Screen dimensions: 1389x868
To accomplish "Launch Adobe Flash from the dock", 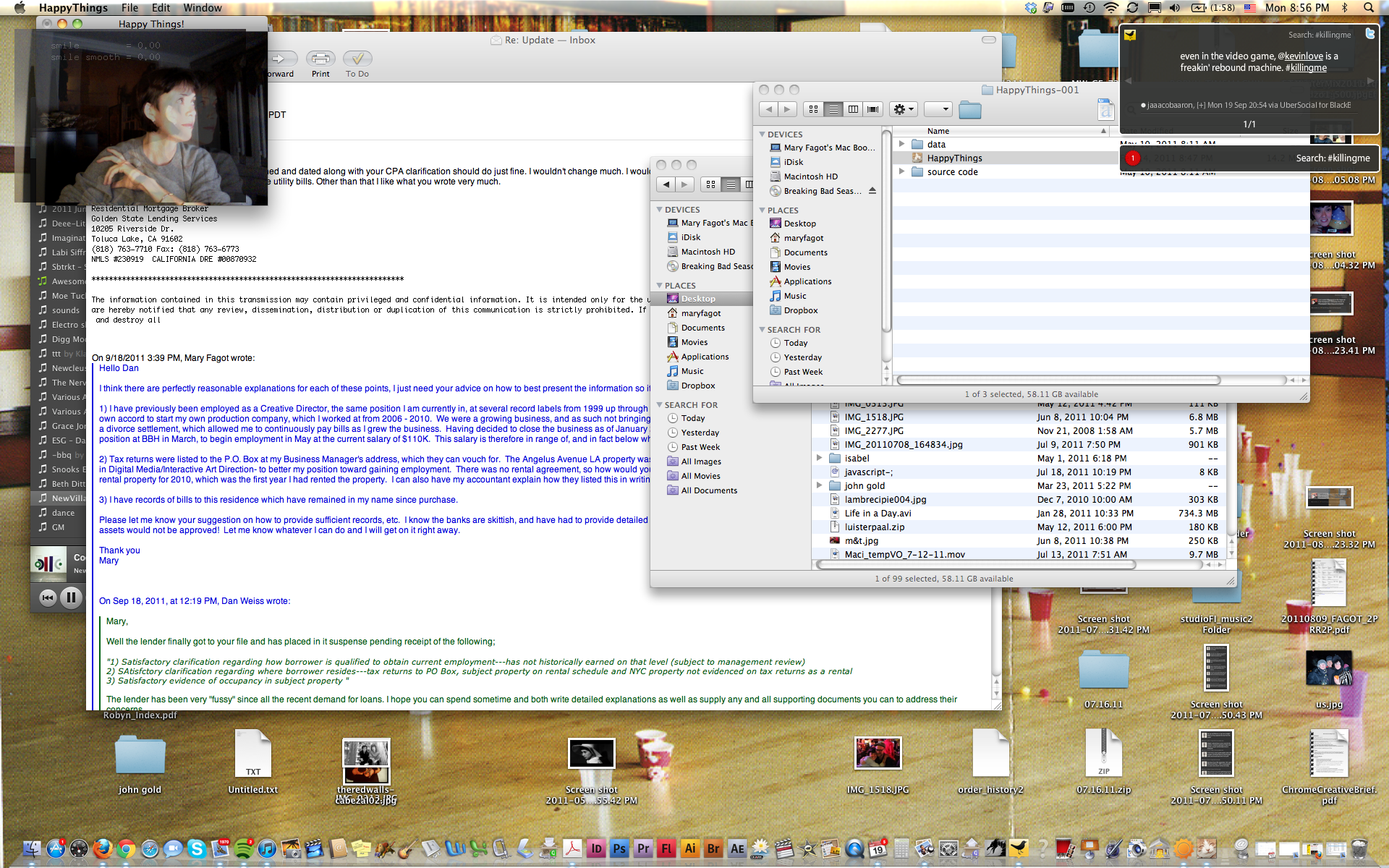I will tap(666, 848).
